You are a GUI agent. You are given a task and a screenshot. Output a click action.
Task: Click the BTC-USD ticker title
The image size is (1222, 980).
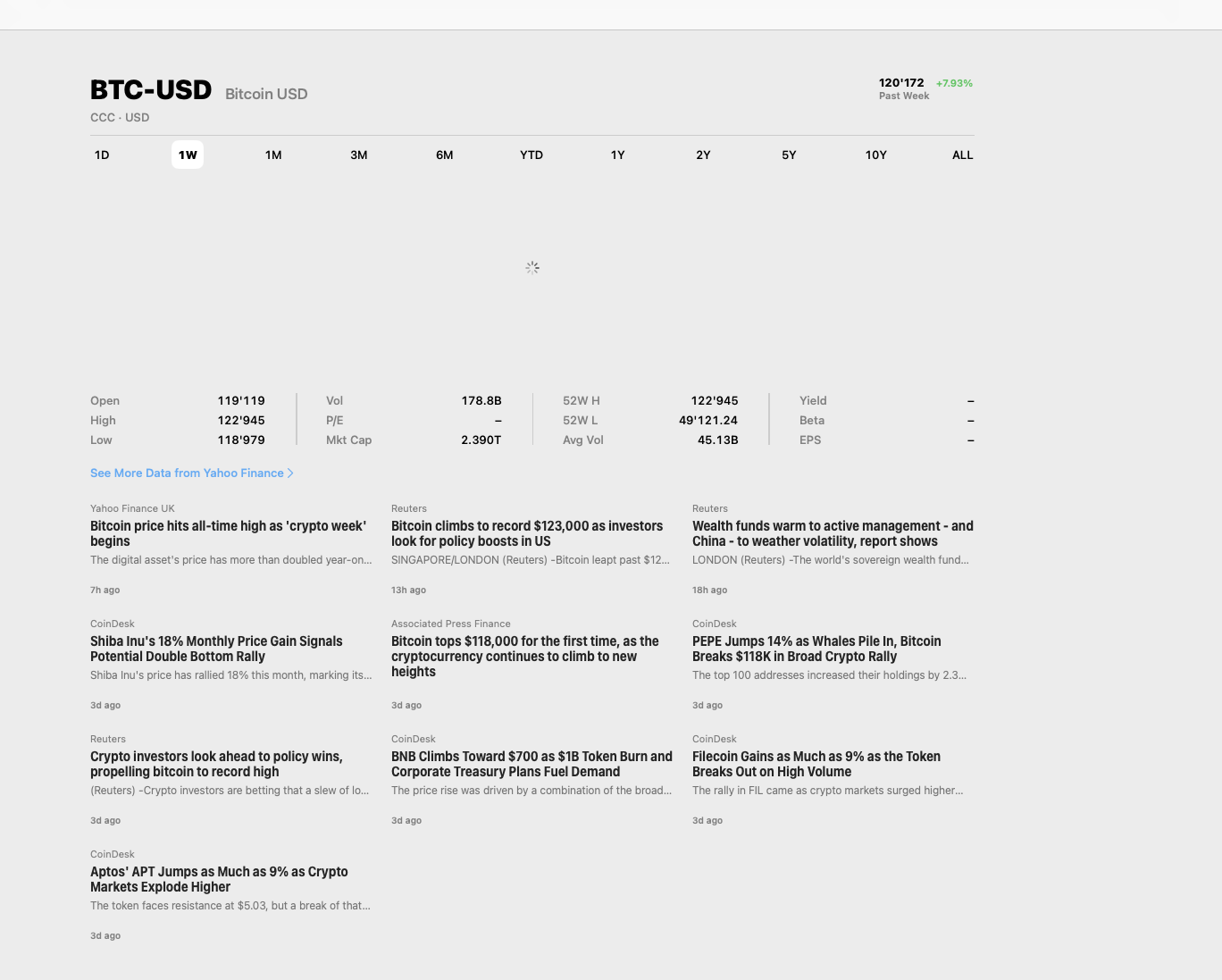point(150,89)
